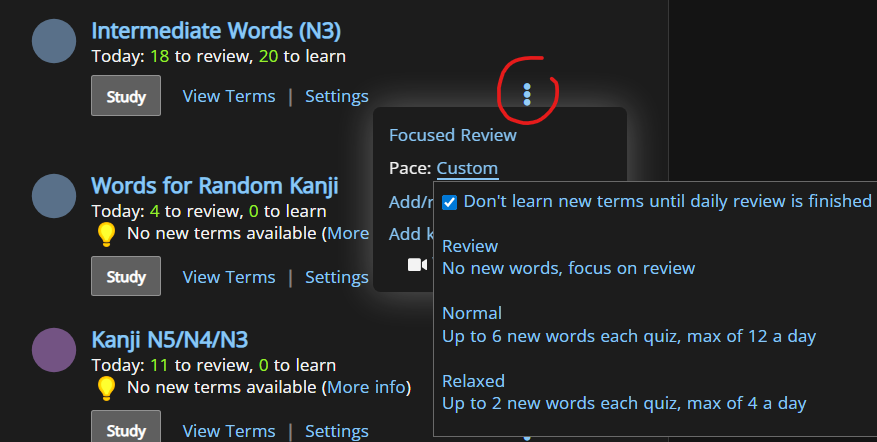Click the Words for Random Kanji avatar
This screenshot has height=442, width=877.
pyautogui.click(x=54, y=195)
